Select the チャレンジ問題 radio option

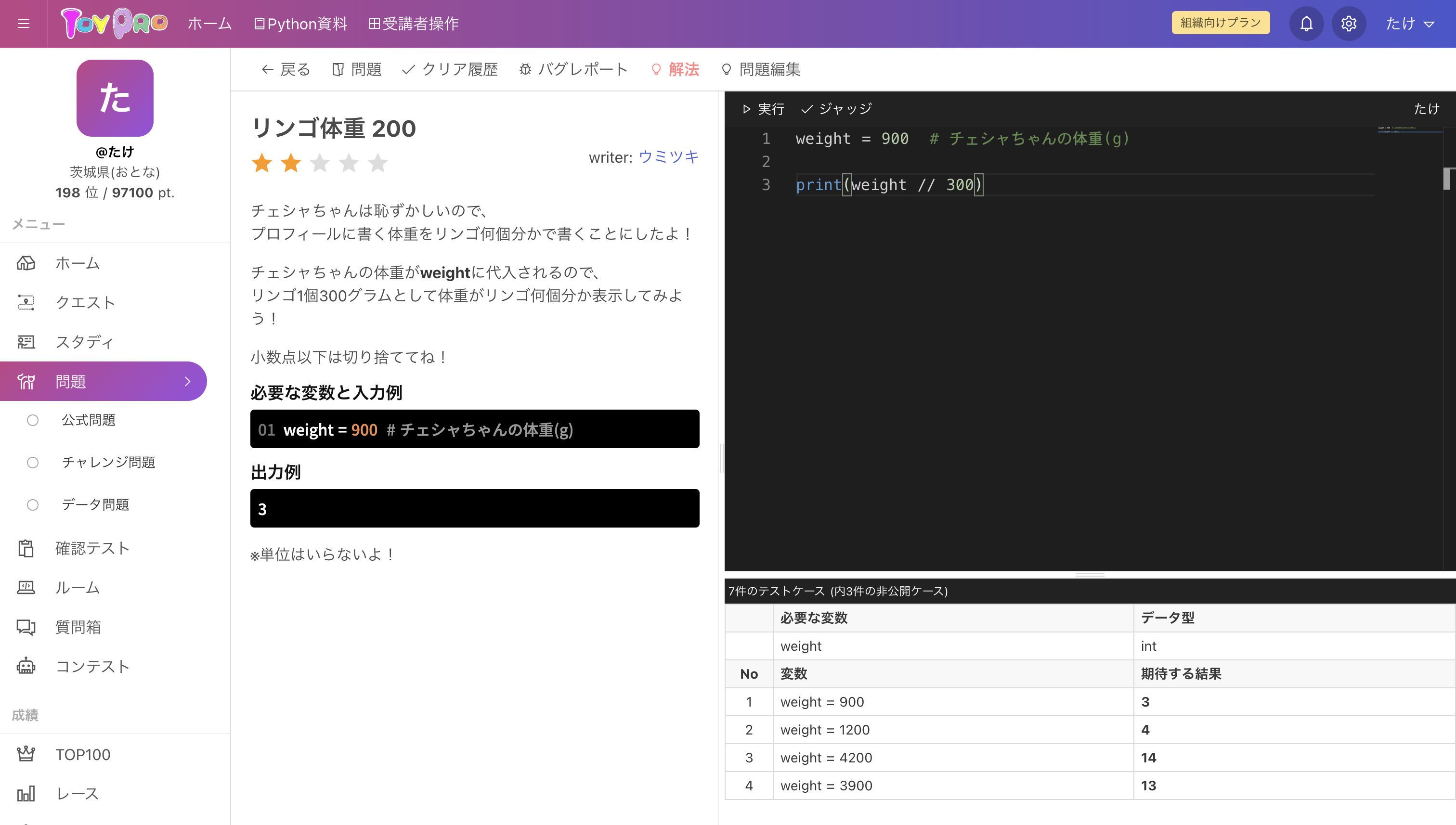33,463
